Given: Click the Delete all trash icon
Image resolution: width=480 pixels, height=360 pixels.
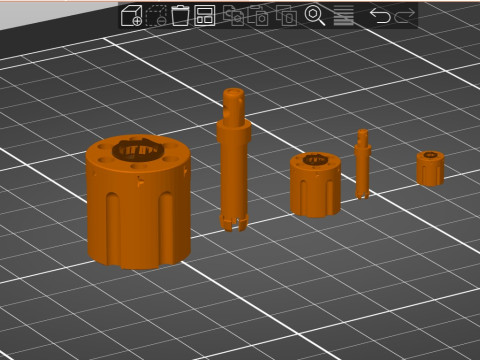Looking at the screenshot, I should [180, 15].
